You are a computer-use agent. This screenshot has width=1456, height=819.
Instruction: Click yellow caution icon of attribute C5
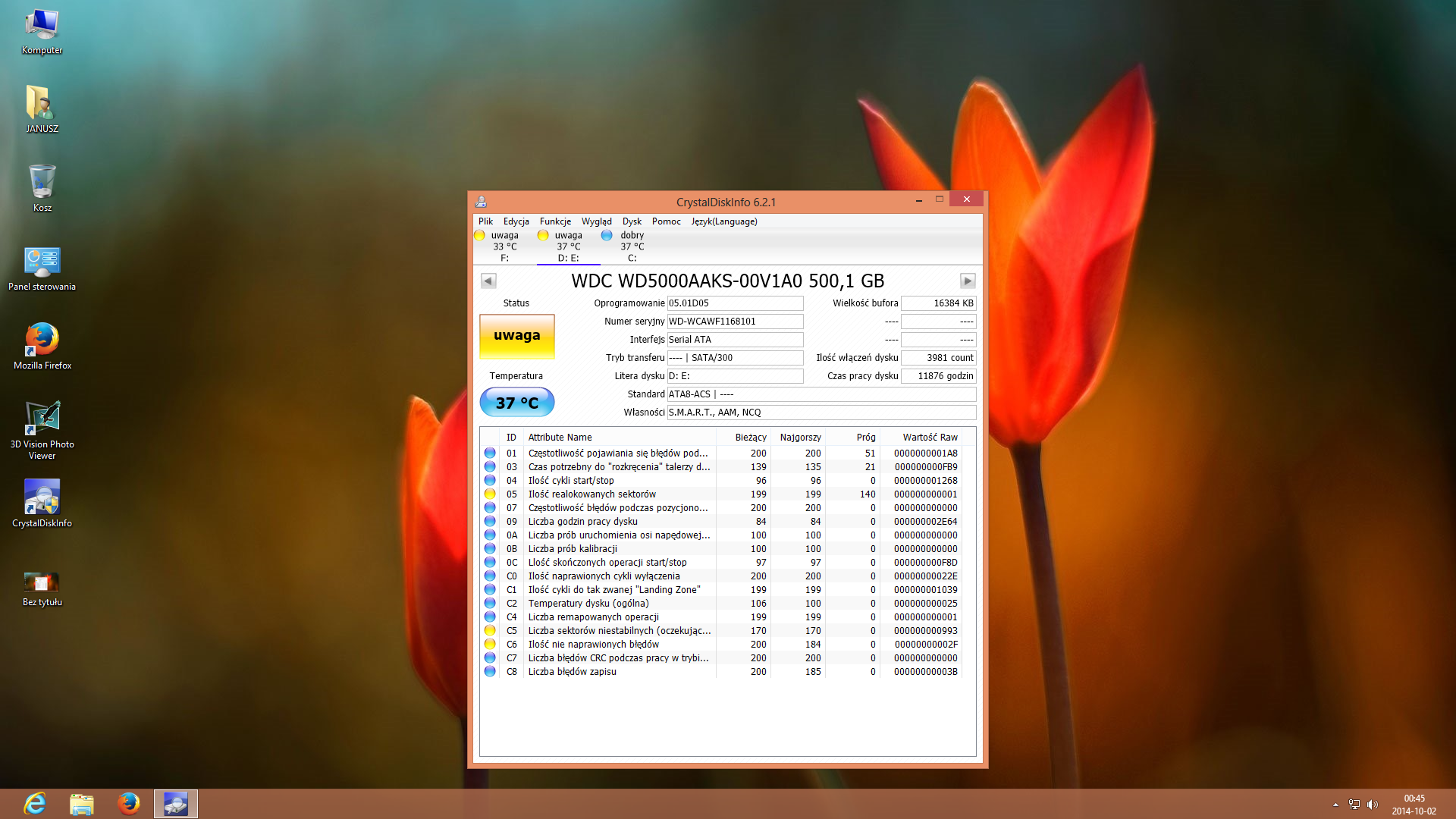tap(490, 631)
